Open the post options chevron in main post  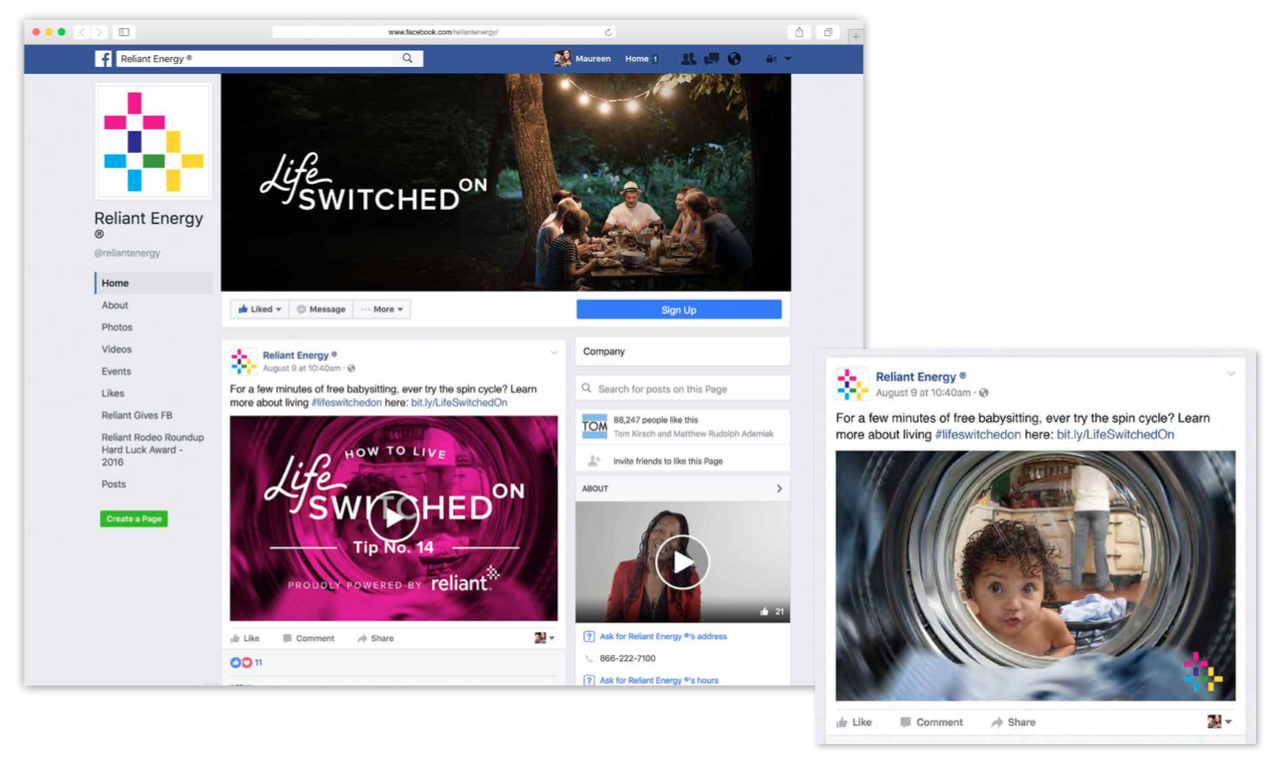[x=554, y=353]
